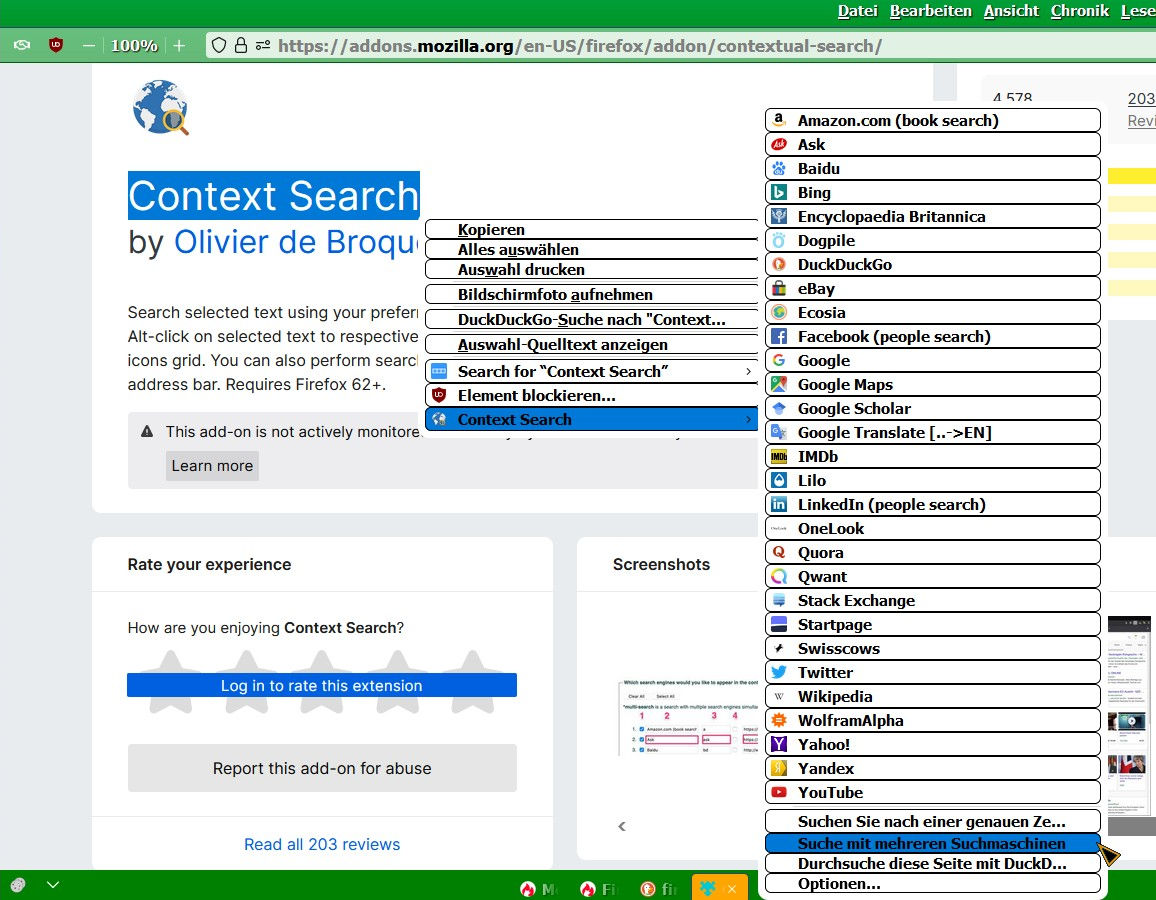
Task: Open Read all 203 reviews link
Action: click(x=322, y=844)
